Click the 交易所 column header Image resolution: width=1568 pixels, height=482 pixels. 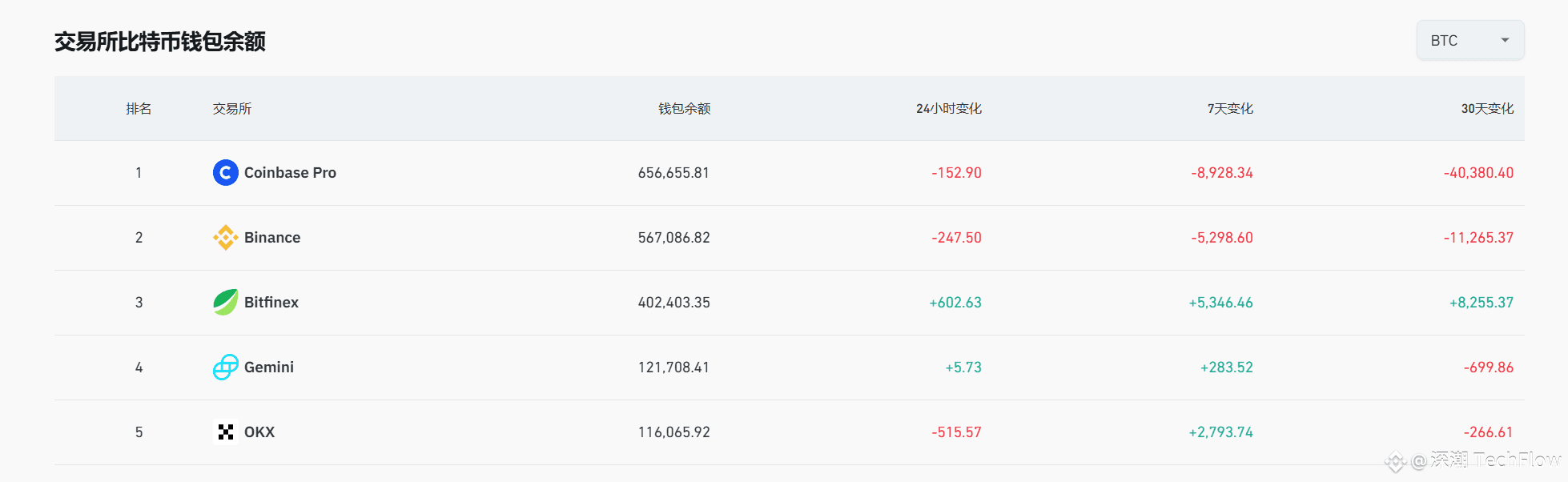[x=232, y=109]
